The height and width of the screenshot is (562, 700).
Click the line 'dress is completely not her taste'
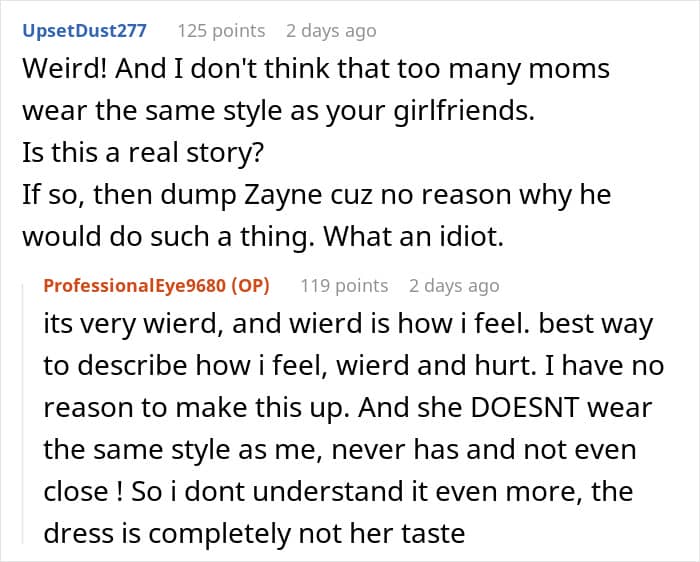pos(254,533)
